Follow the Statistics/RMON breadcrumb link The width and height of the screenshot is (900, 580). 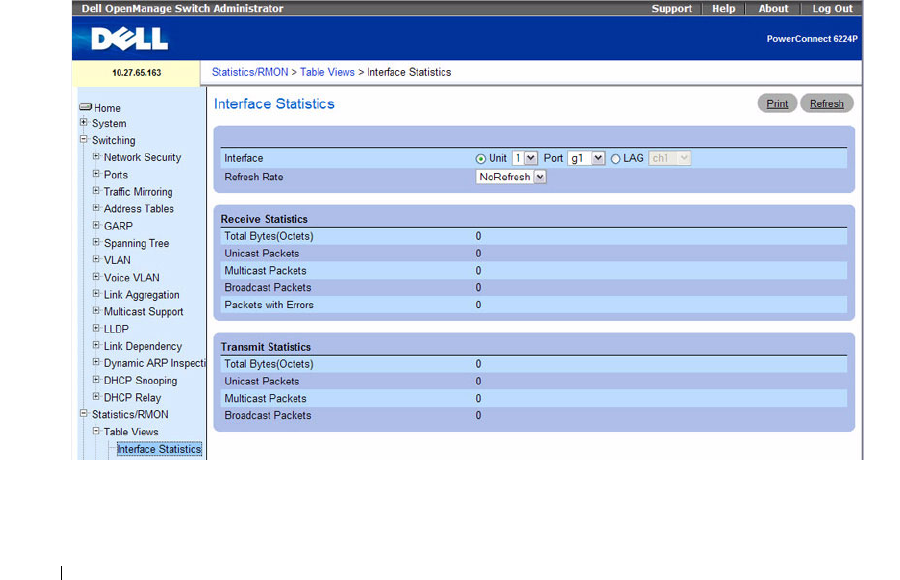pyautogui.click(x=250, y=72)
